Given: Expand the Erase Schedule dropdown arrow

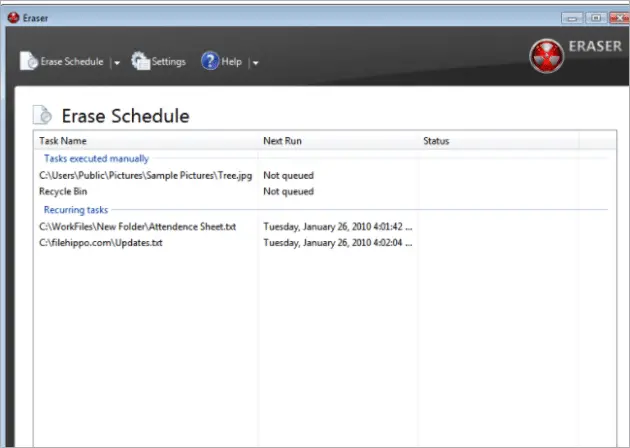Looking at the screenshot, I should 117,63.
